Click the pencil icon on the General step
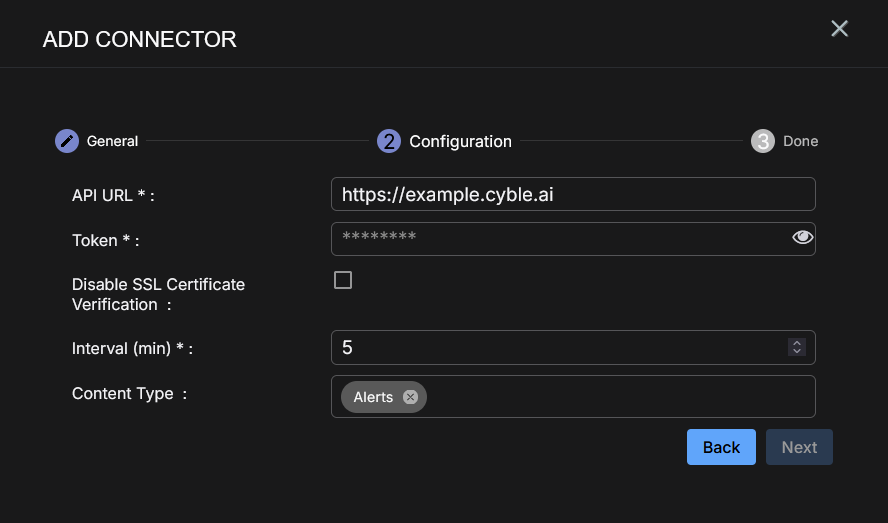Viewport: 888px width, 523px height. point(67,141)
